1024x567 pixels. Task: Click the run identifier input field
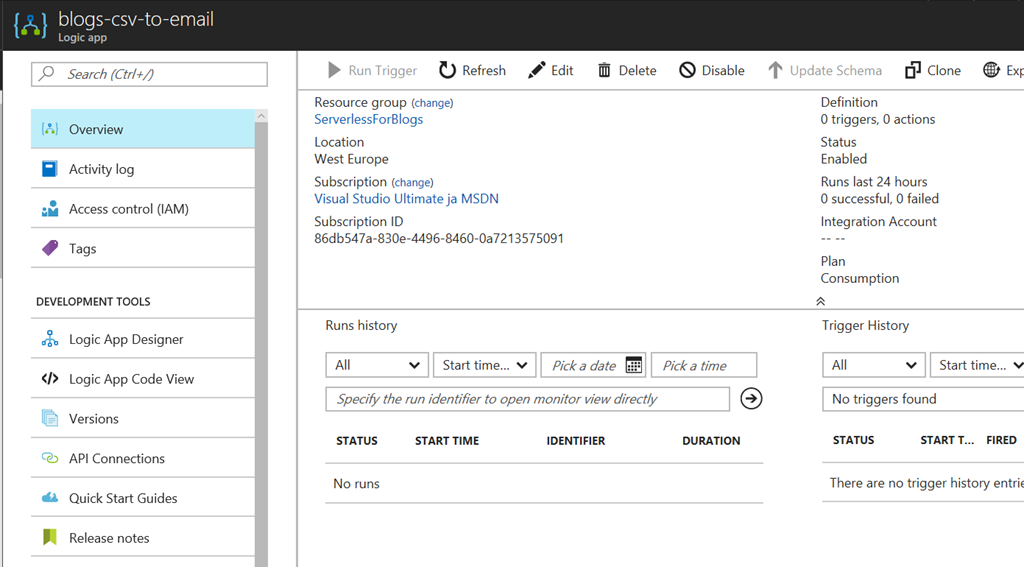pos(527,399)
